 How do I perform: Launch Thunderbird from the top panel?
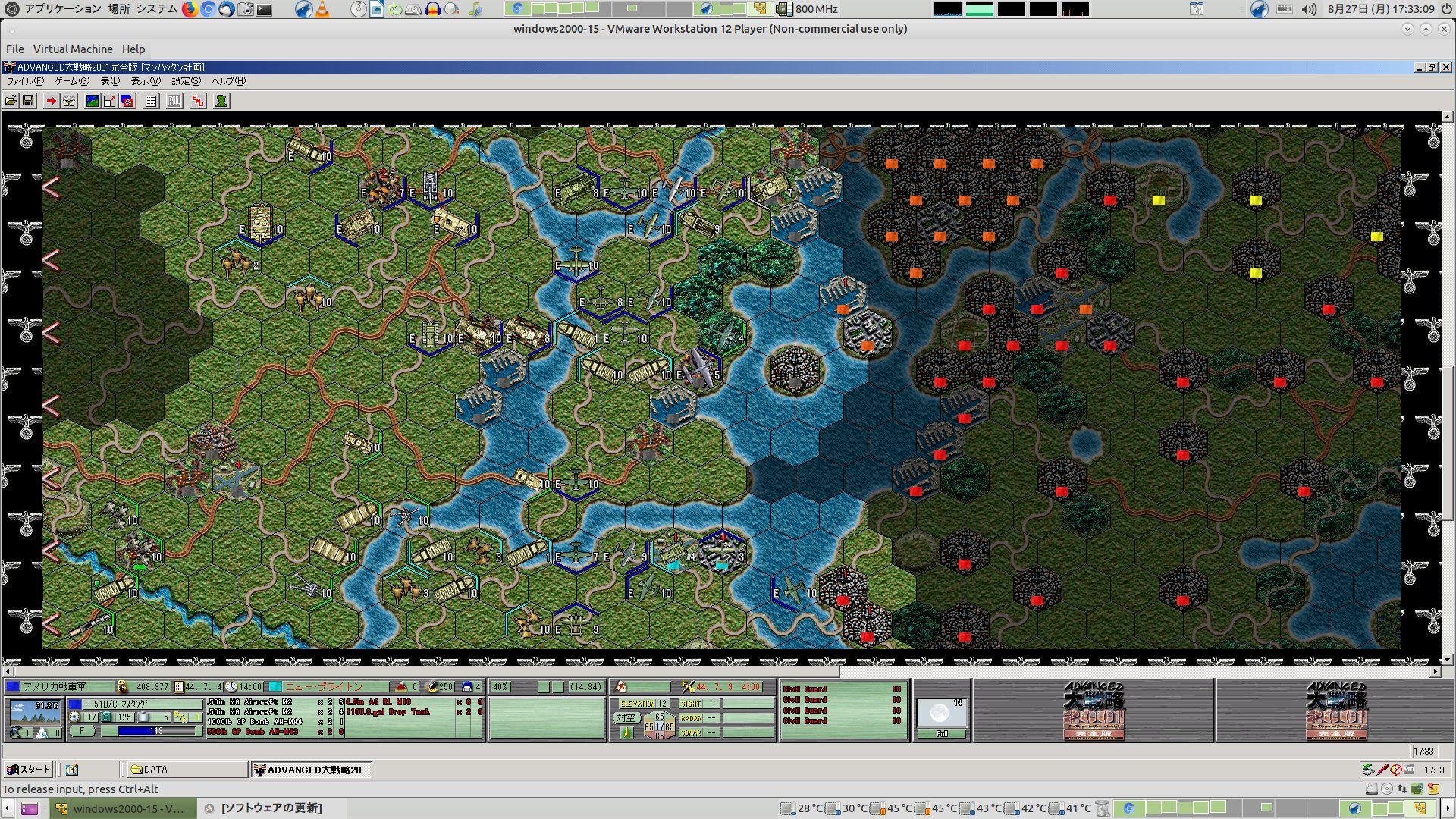pos(226,9)
